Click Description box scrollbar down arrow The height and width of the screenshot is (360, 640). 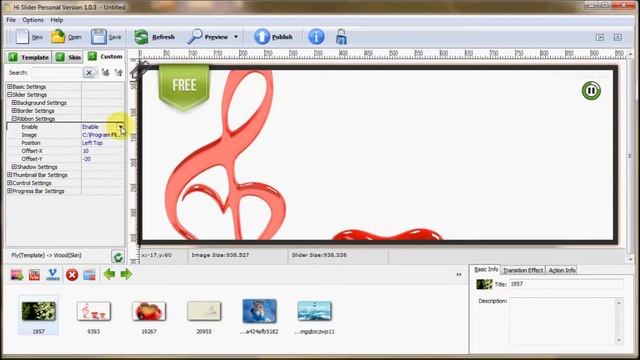click(x=619, y=340)
